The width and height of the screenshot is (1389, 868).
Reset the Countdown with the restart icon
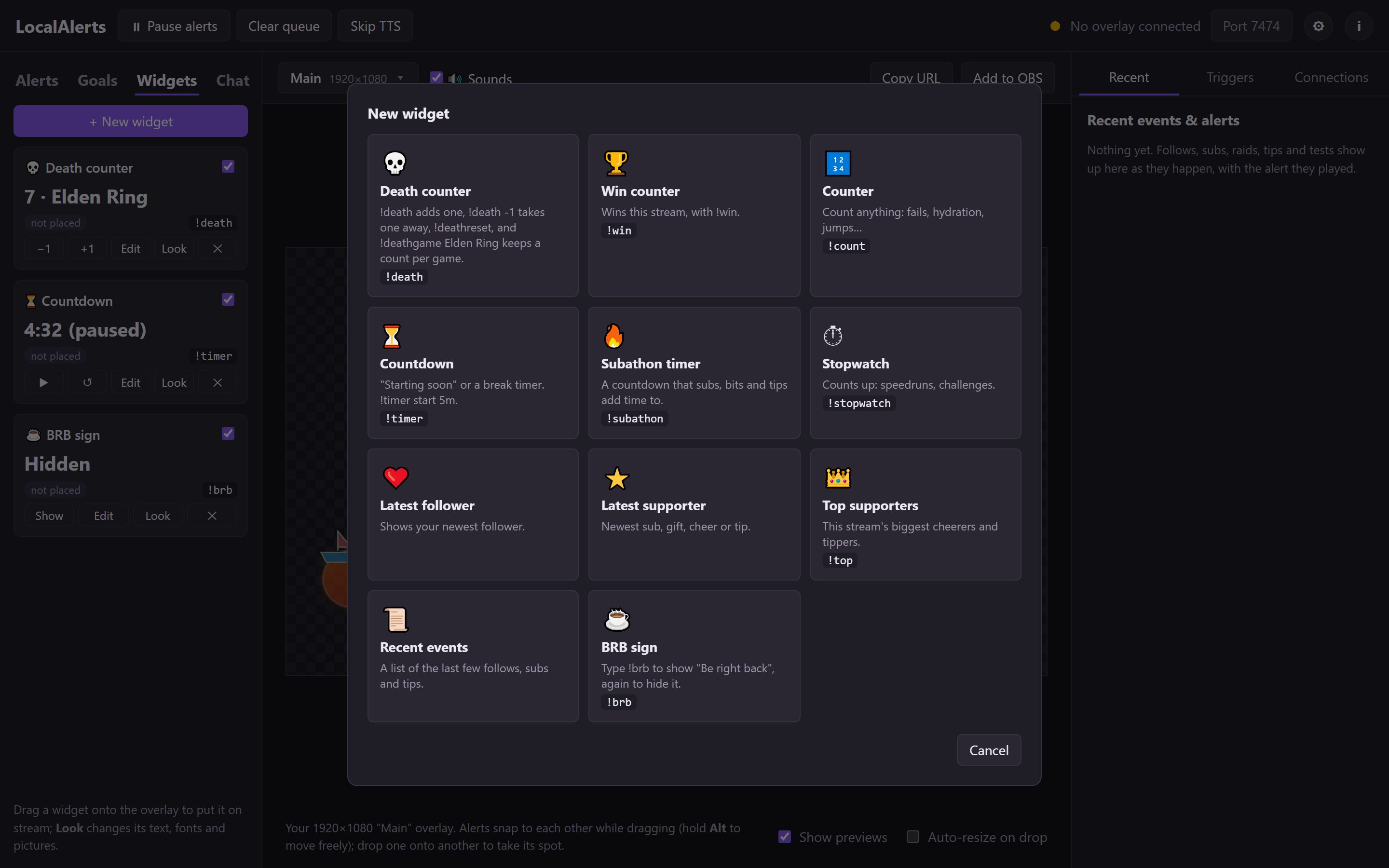tap(87, 382)
